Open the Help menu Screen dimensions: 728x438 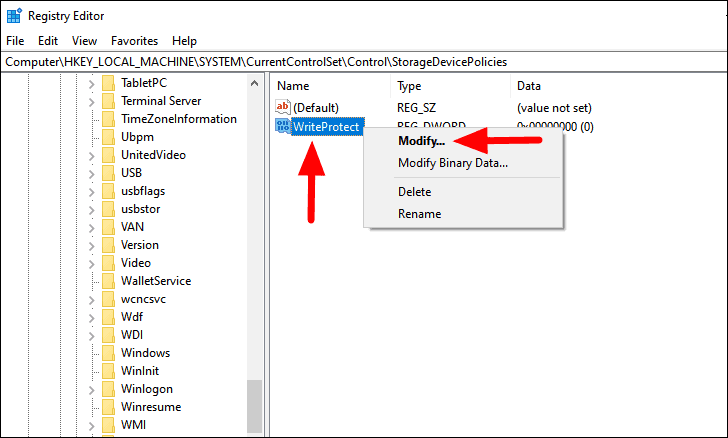point(184,41)
